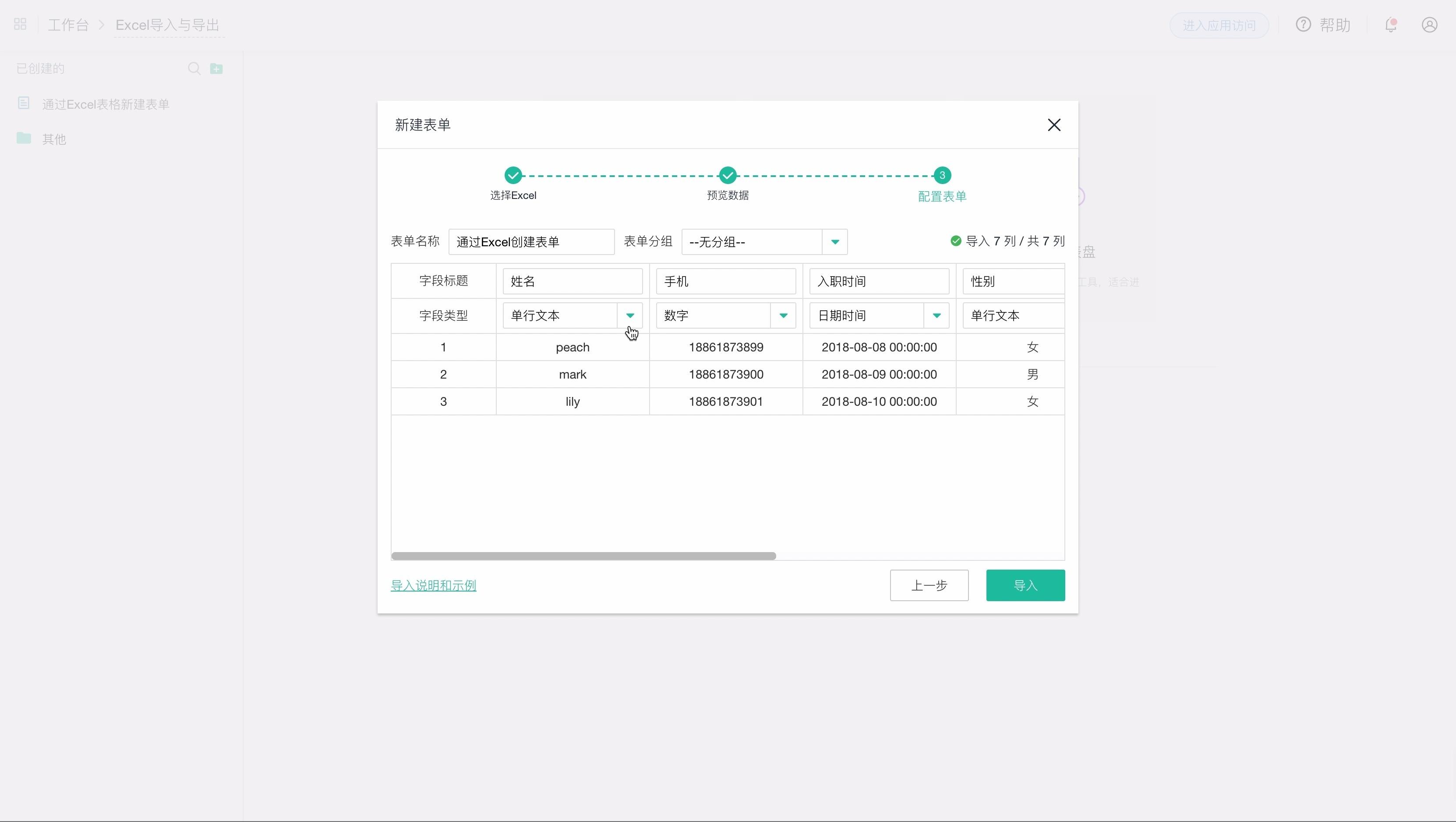Click the 选择Excel step checkmark circle

[513, 175]
